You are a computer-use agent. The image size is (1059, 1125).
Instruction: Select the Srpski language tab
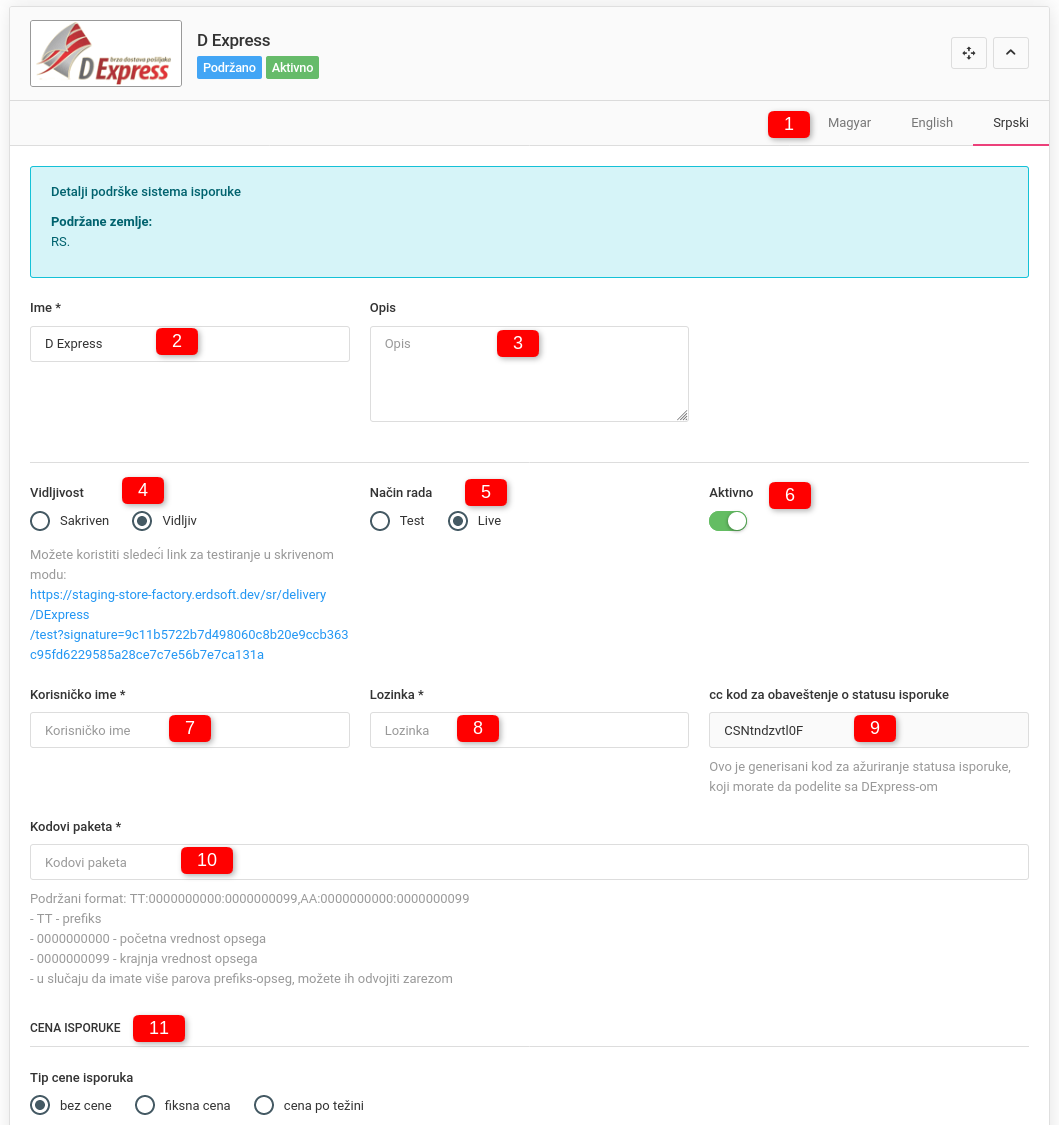(1010, 123)
